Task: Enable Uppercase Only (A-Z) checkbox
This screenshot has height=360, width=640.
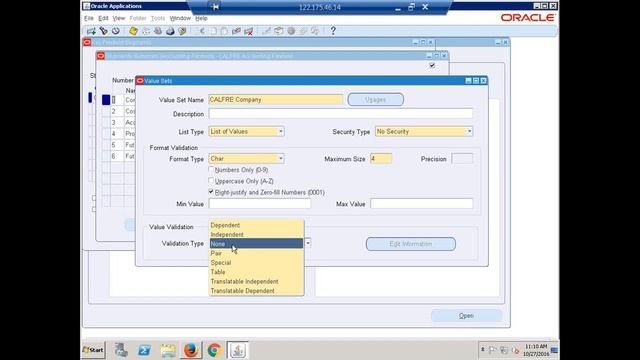Action: (211, 180)
